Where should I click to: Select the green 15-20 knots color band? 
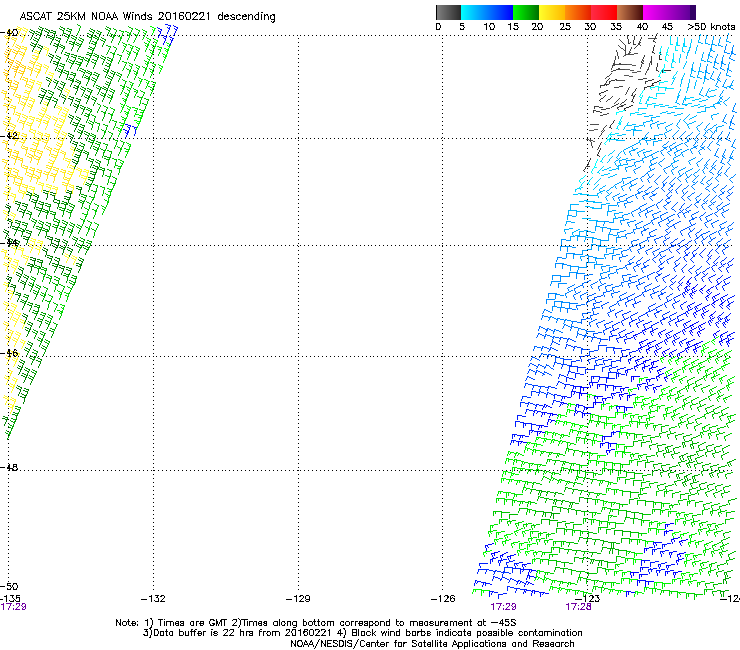pos(526,12)
